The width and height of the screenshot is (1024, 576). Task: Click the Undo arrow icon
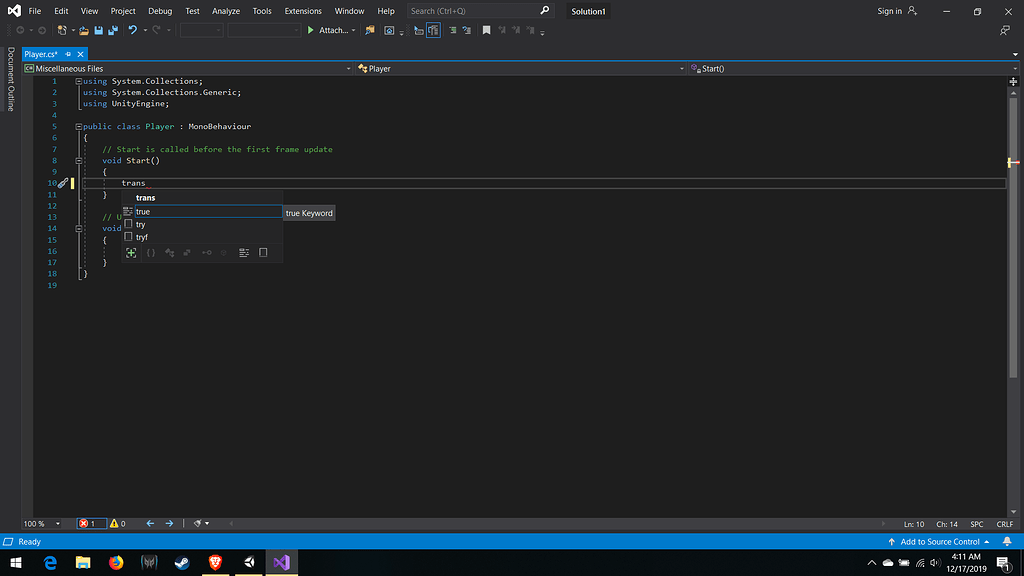pos(132,30)
